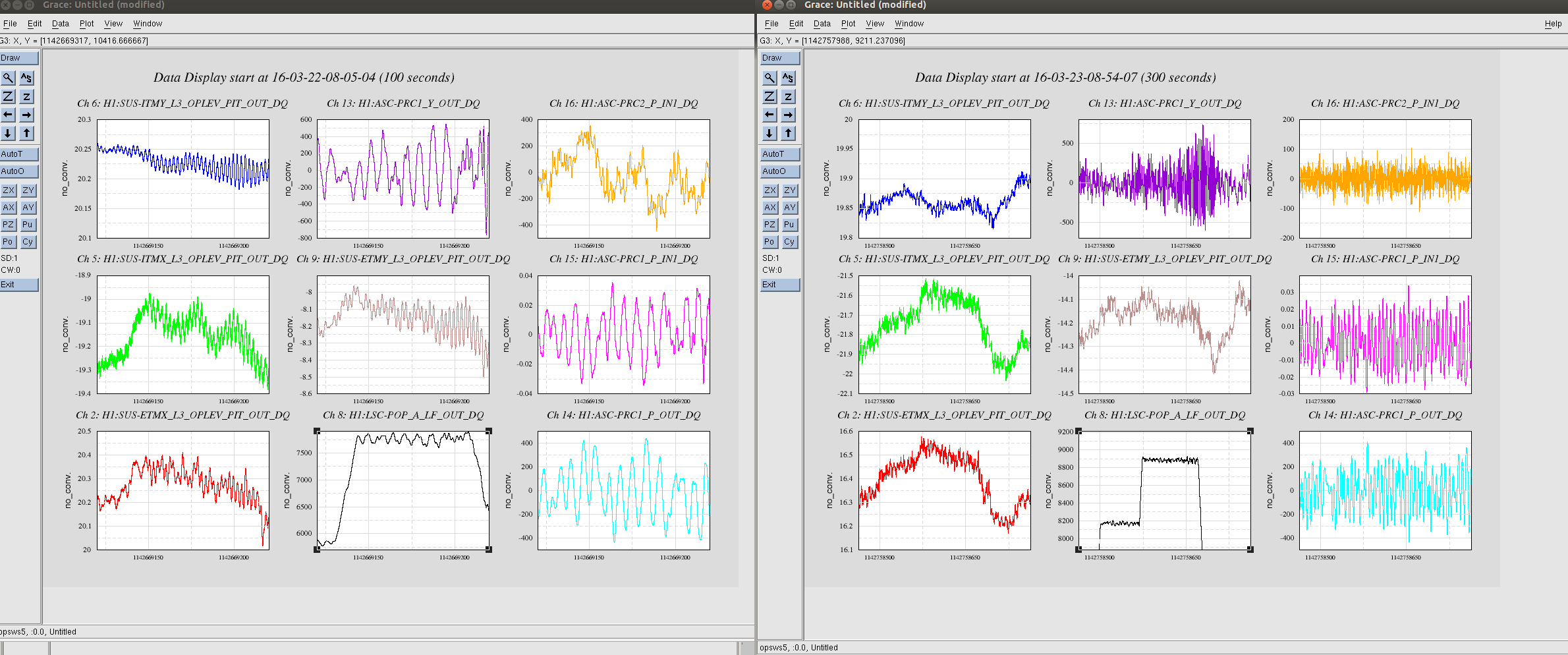Click the Po button in left window
Screen dimensions: 1568x655
9,242
